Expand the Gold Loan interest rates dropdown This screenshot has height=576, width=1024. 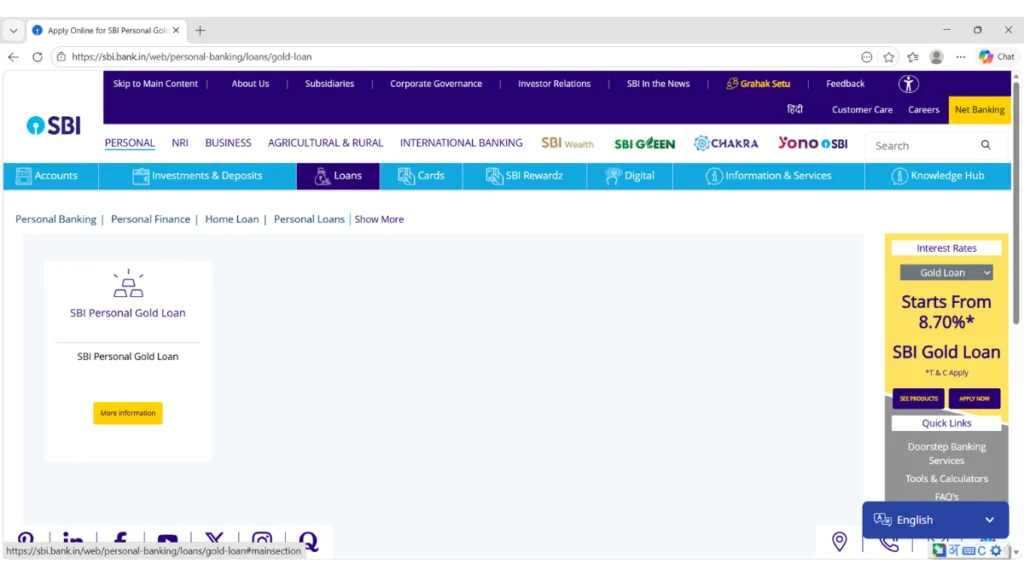click(x=946, y=272)
